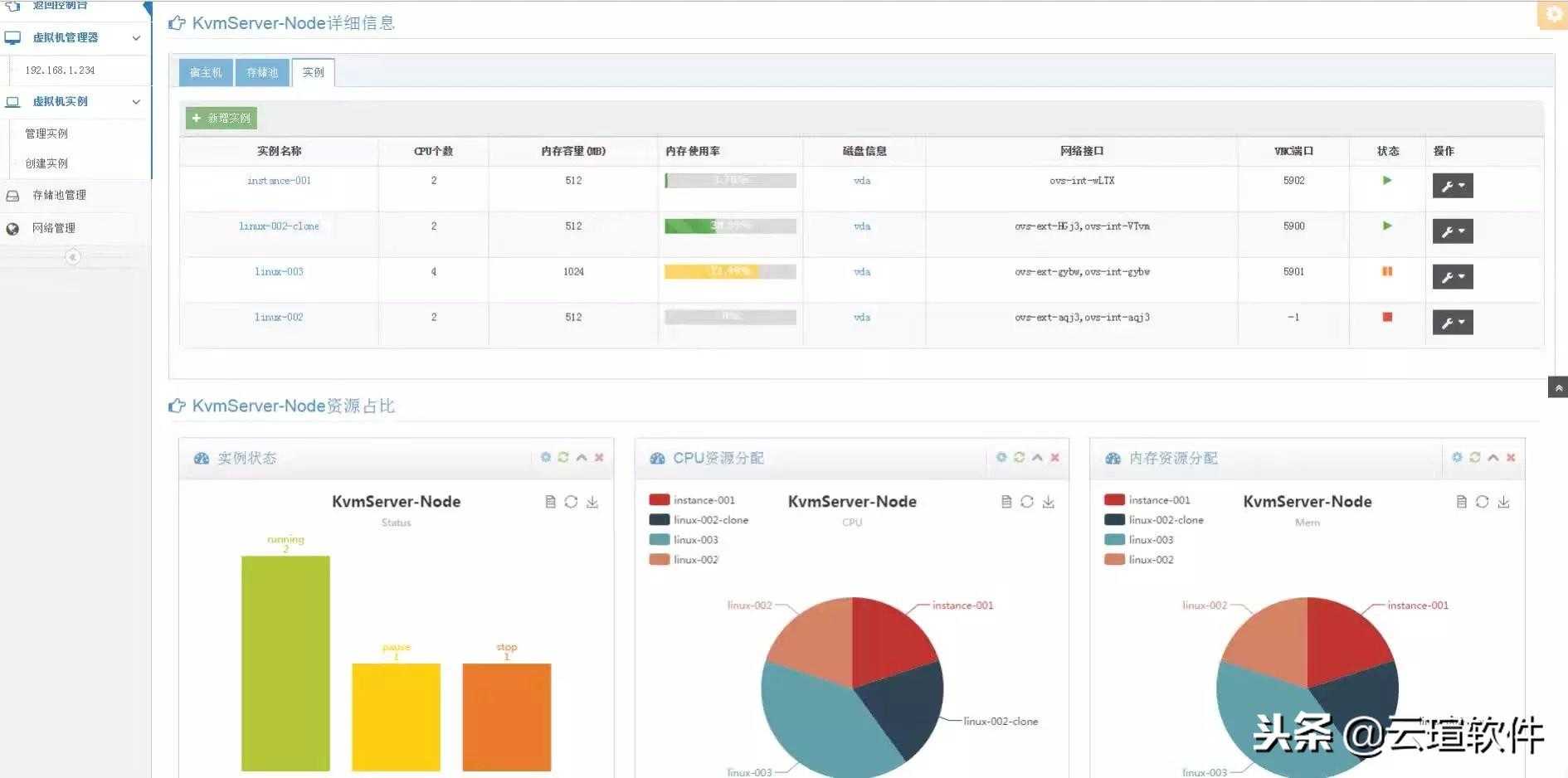The width and height of the screenshot is (1568, 778).
Task: Click the vda disk link for linux-003
Action: pos(862,271)
